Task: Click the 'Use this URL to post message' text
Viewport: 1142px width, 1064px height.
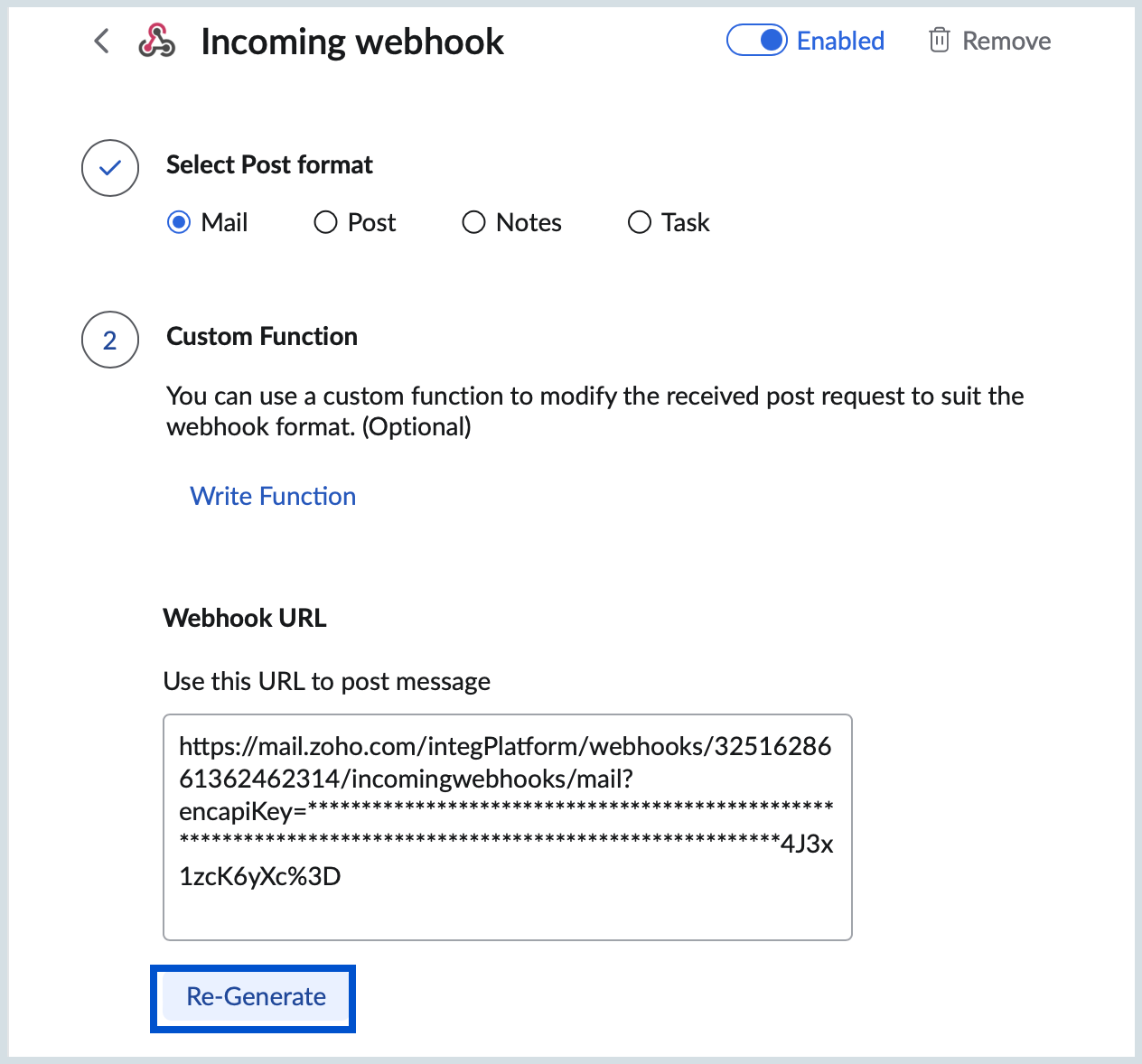Action: pyautogui.click(x=327, y=681)
